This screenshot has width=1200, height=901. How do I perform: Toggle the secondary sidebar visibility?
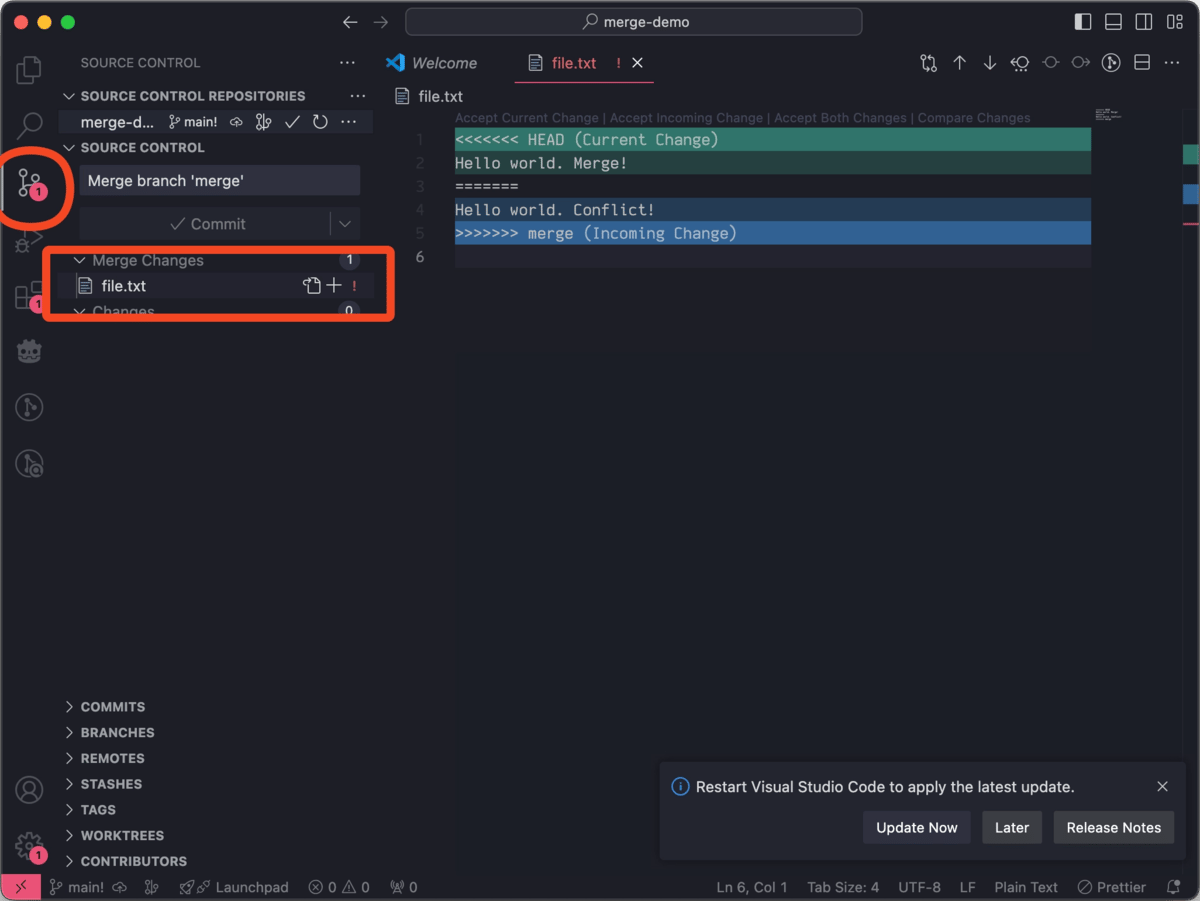coord(1144,22)
